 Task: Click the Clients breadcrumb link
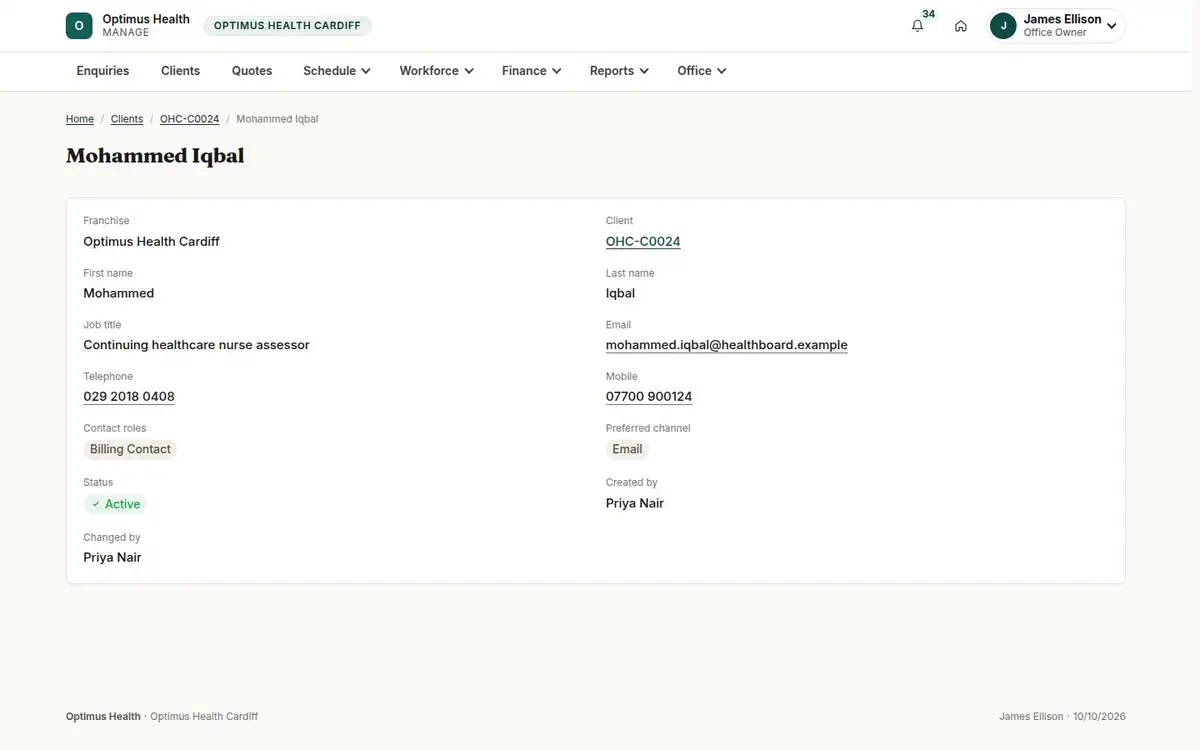click(127, 119)
